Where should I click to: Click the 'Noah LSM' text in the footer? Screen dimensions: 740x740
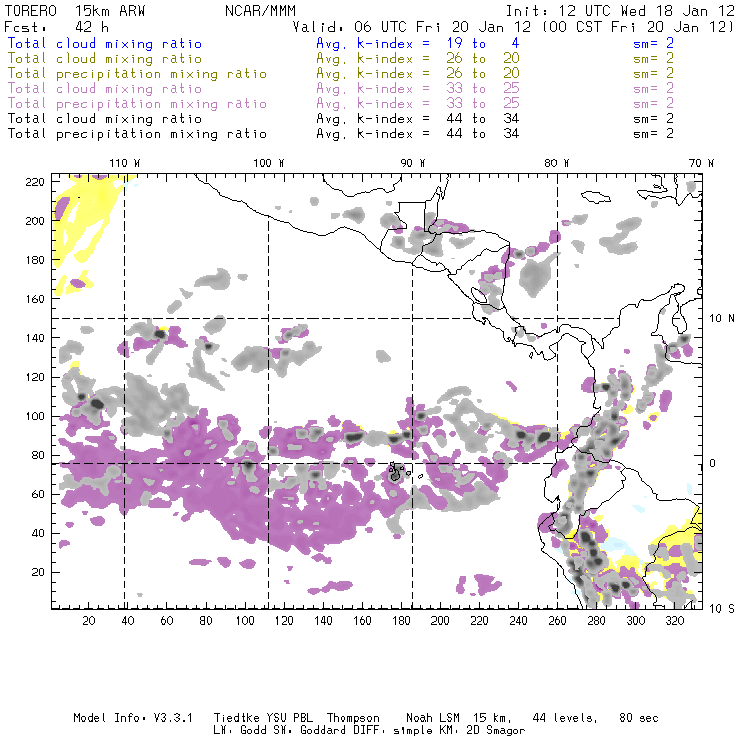coord(433,718)
